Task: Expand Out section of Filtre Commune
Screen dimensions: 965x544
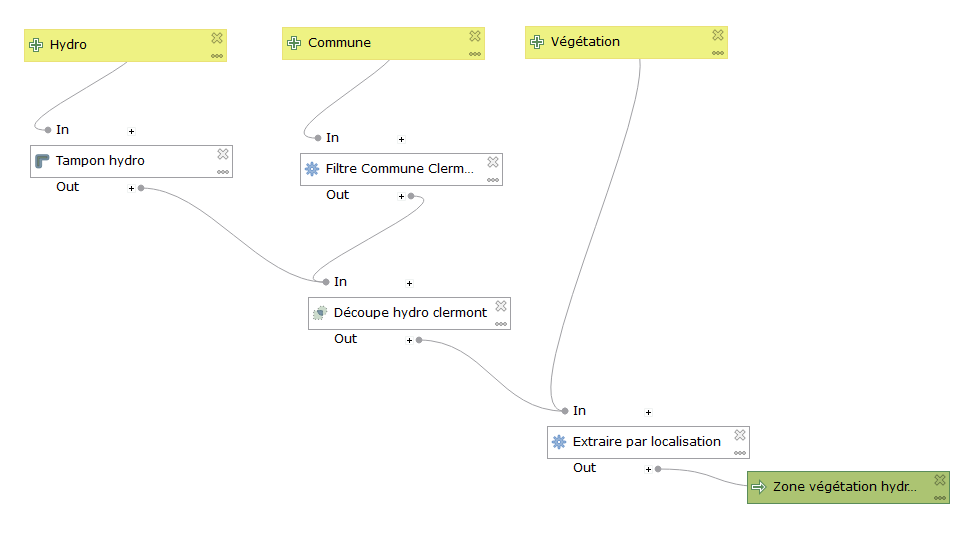Action: (401, 196)
